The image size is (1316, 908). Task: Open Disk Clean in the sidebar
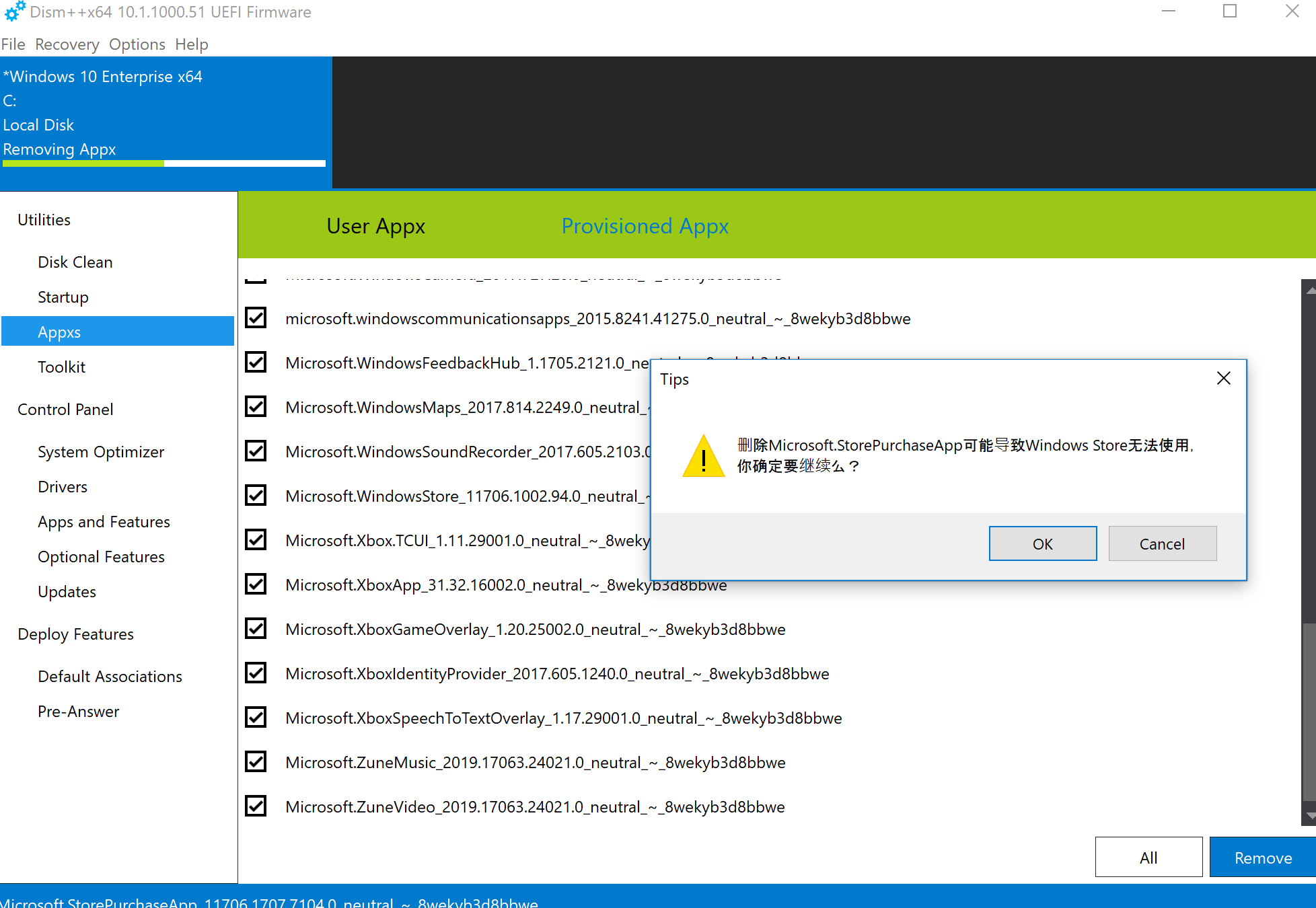[x=75, y=262]
